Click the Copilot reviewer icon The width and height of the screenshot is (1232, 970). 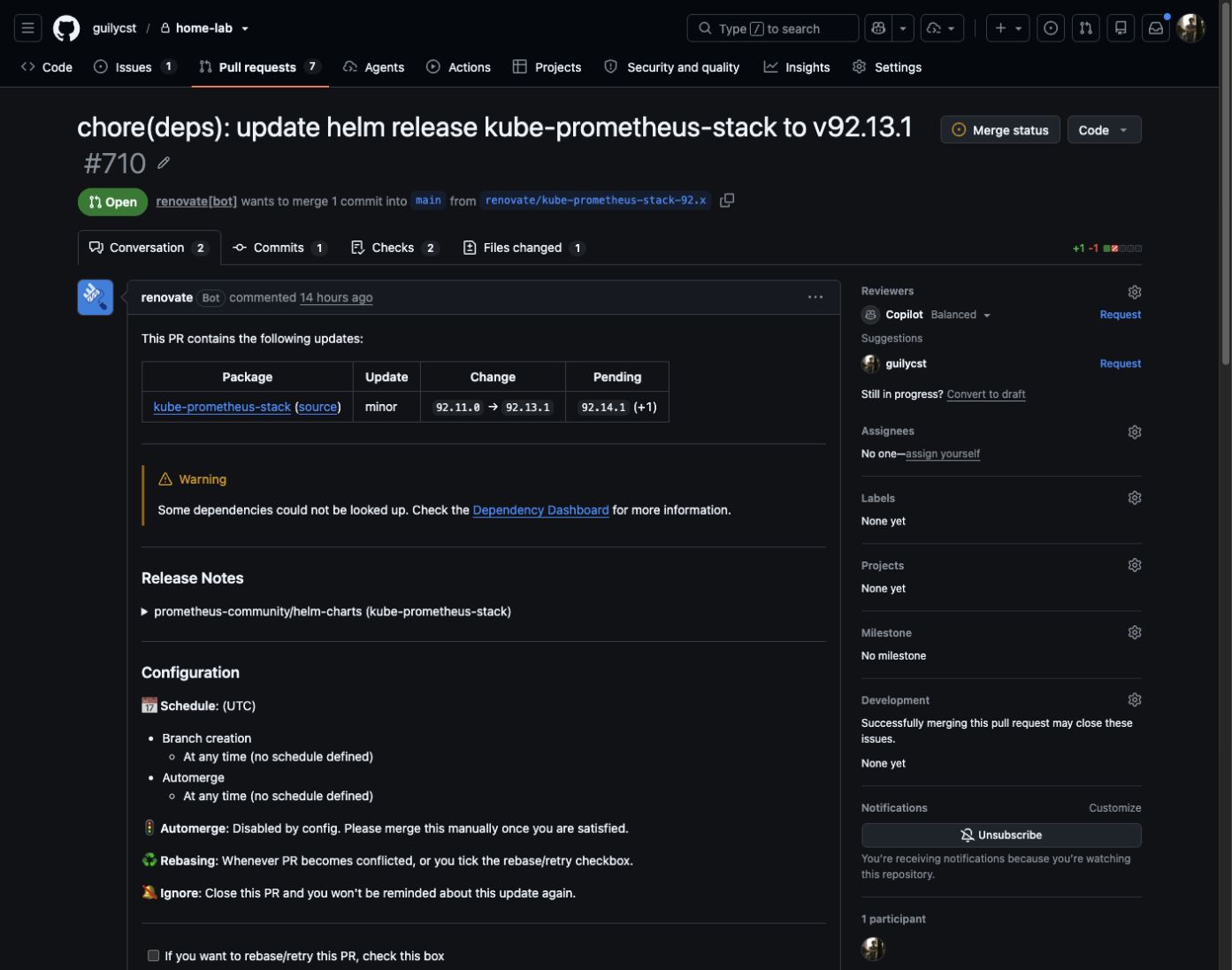870,315
